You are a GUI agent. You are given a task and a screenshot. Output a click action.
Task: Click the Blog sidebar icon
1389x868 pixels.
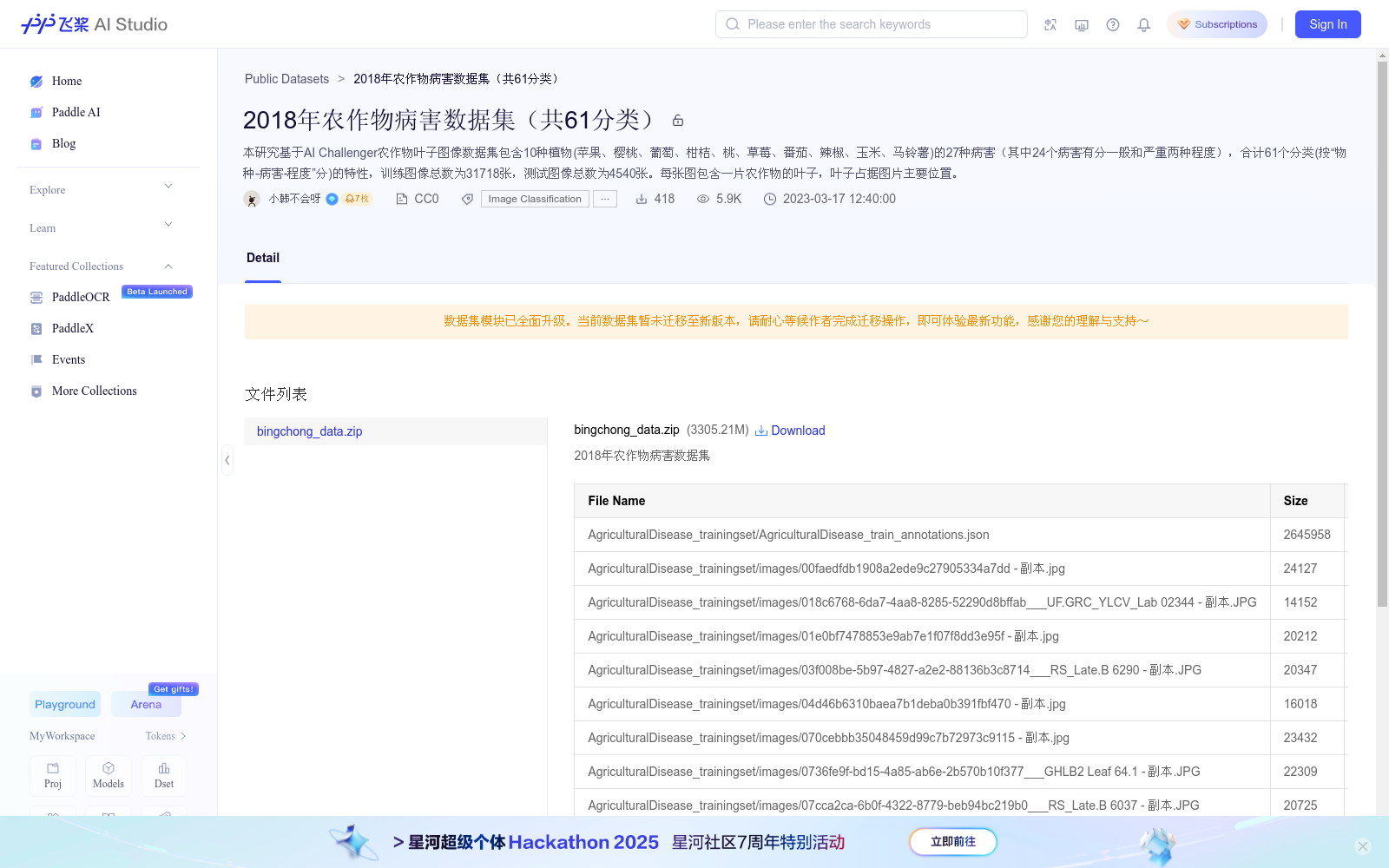[x=36, y=144]
